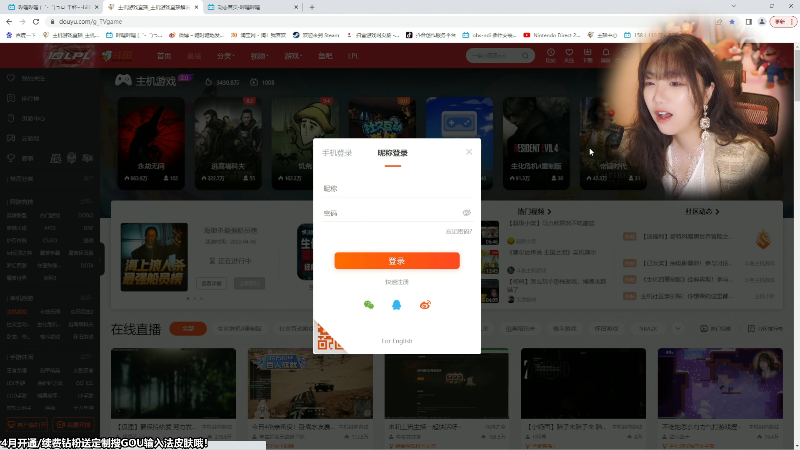The image size is (800, 450).
Task: Close the login dialog
Action: click(x=469, y=152)
